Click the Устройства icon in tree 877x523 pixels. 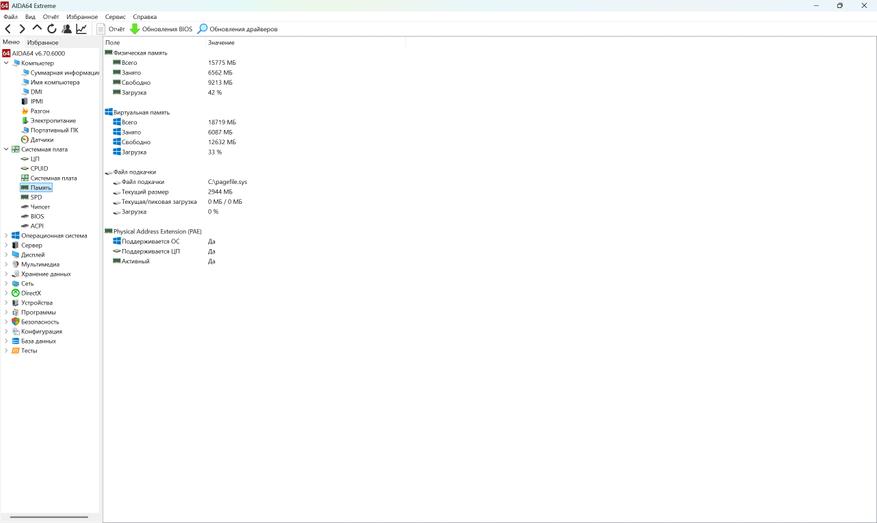pos(16,303)
